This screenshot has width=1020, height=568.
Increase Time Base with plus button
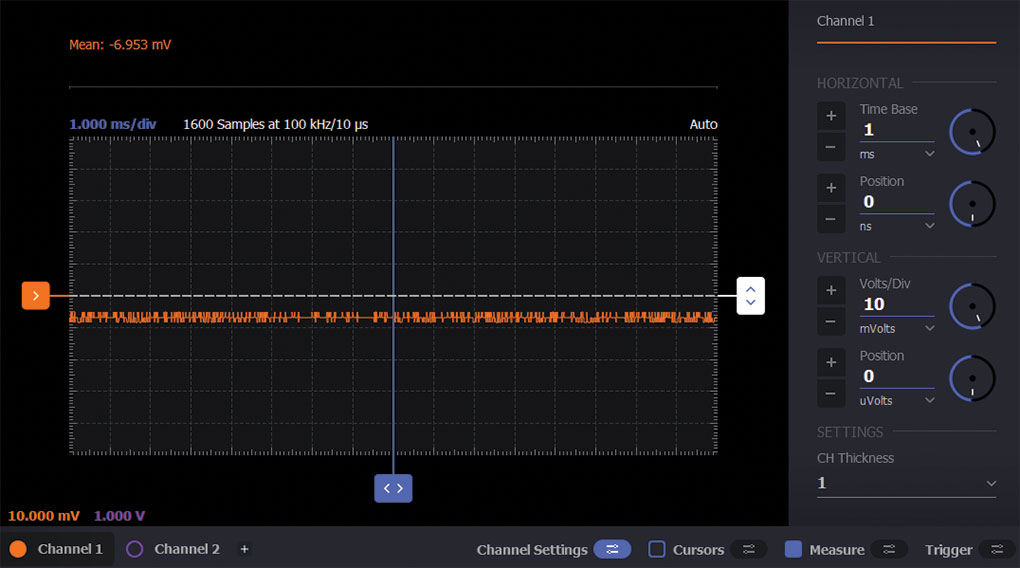point(831,116)
